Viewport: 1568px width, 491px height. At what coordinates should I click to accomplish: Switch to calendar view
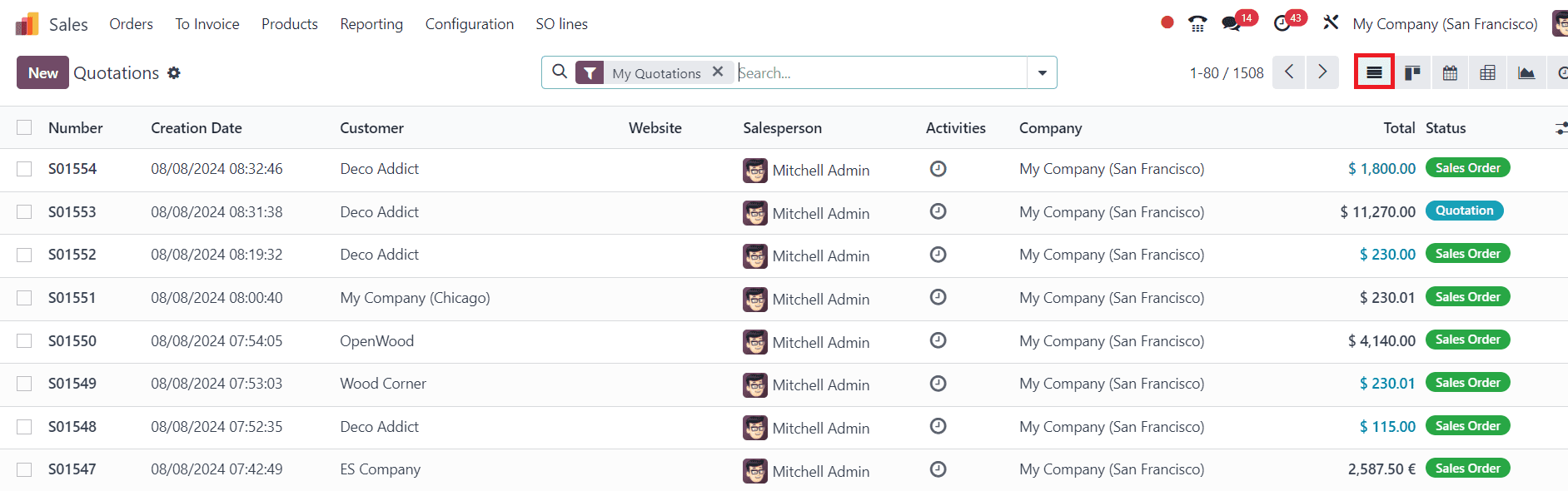pyautogui.click(x=1450, y=73)
